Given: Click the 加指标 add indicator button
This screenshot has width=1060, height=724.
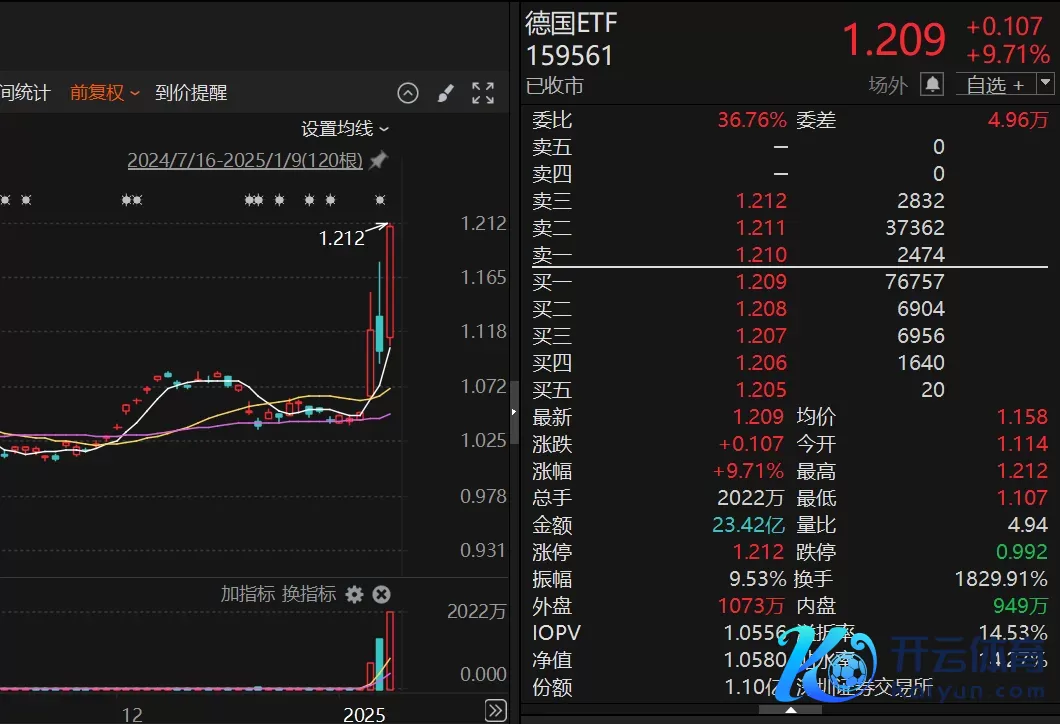Looking at the screenshot, I should 247,594.
